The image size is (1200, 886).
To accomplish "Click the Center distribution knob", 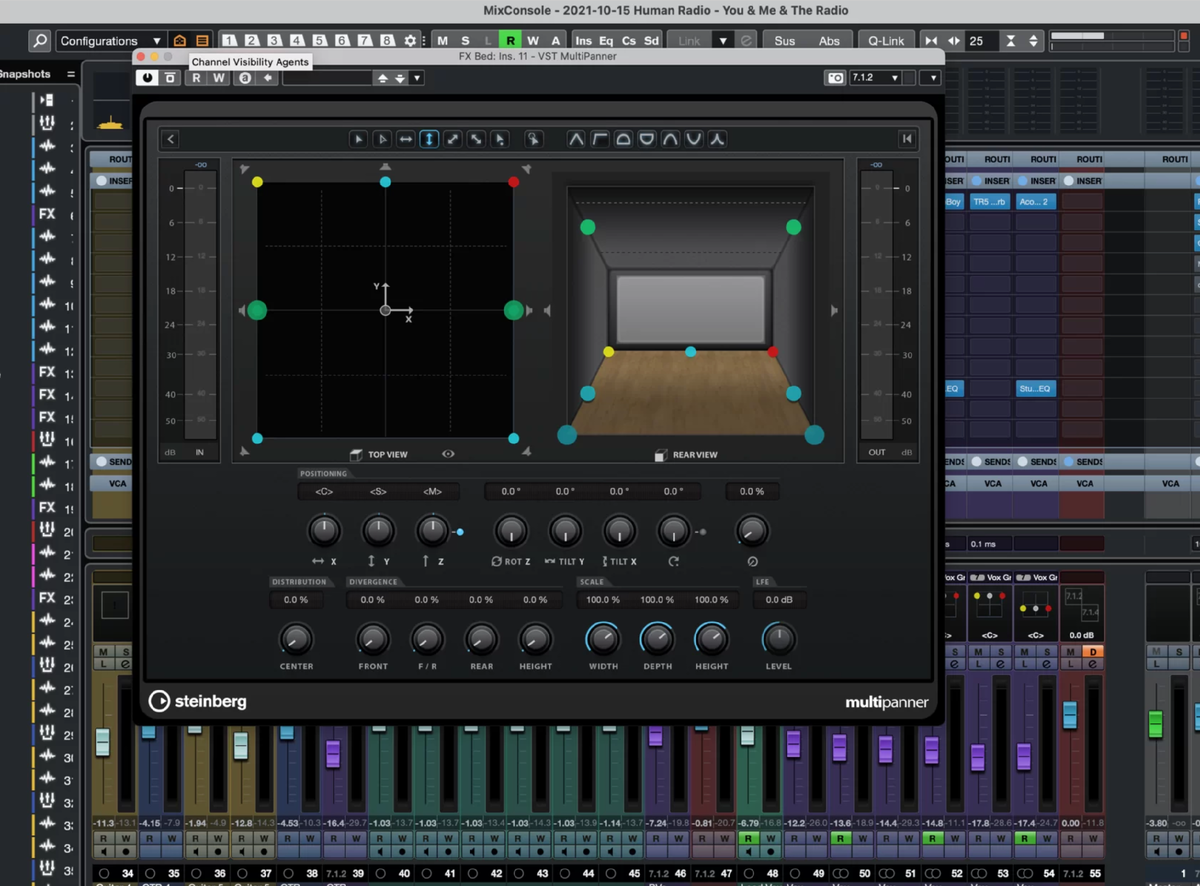I will pyautogui.click(x=296, y=638).
